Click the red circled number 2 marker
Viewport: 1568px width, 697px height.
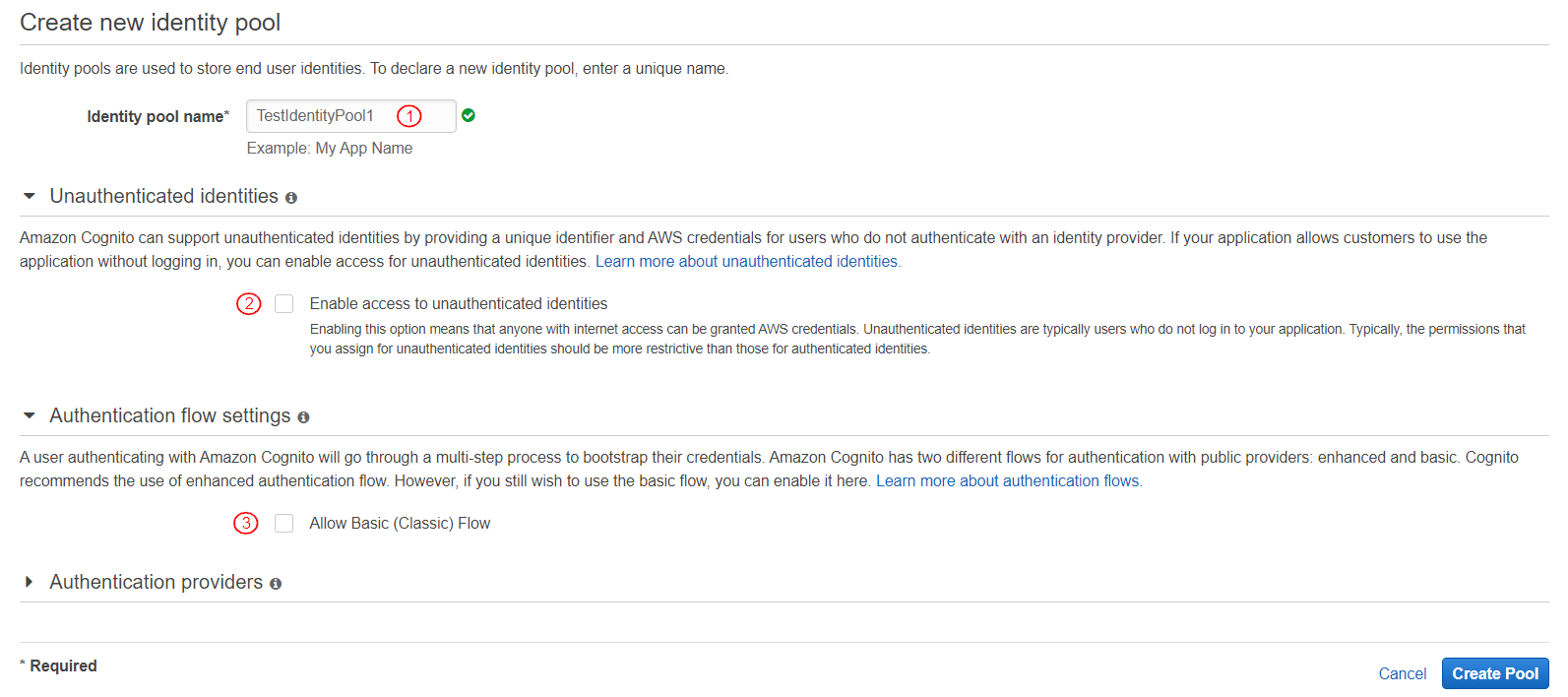[249, 303]
